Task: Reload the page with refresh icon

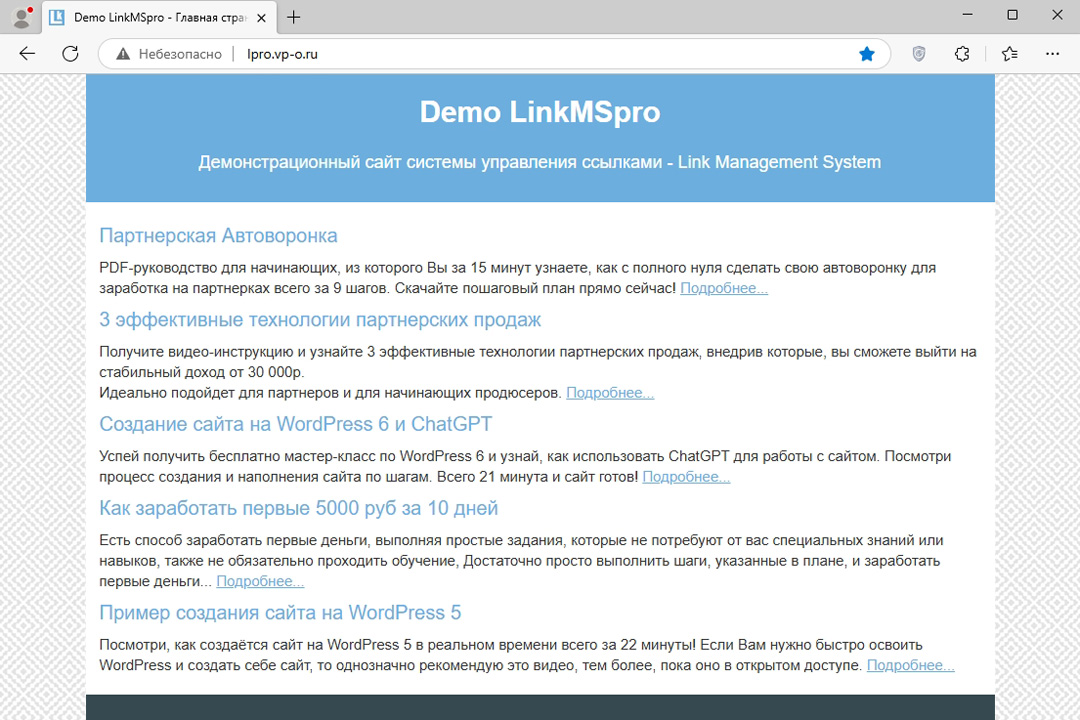Action: pyautogui.click(x=70, y=54)
